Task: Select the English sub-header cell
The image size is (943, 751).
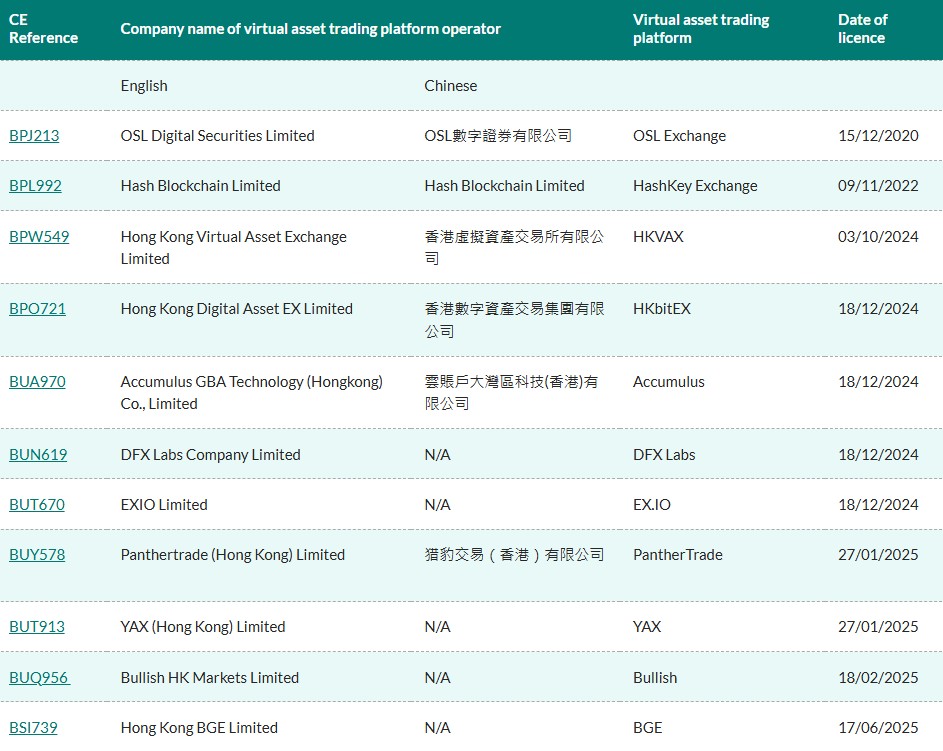Action: pos(143,85)
